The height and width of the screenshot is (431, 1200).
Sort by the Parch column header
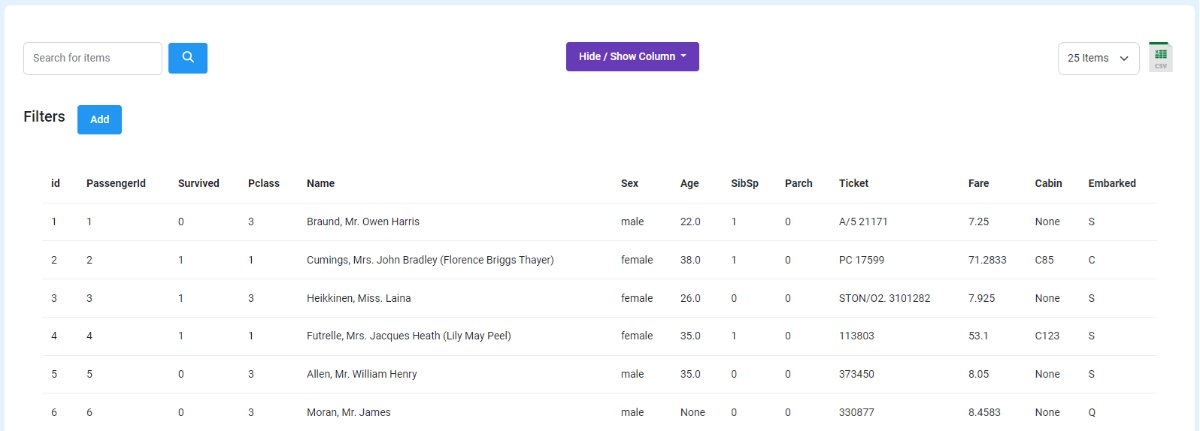799,183
